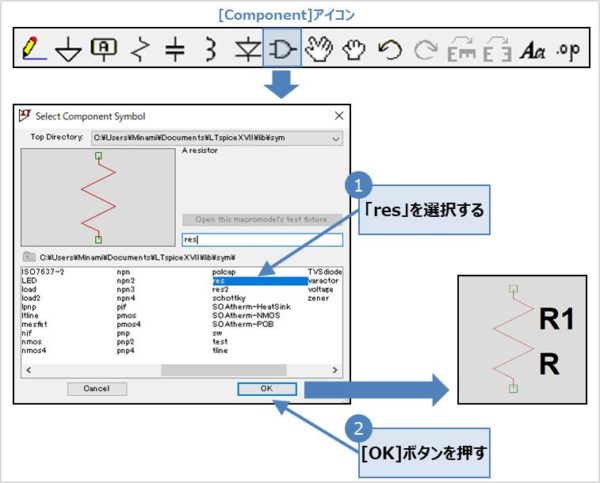Select 'pmos4' in the component list

[129, 325]
